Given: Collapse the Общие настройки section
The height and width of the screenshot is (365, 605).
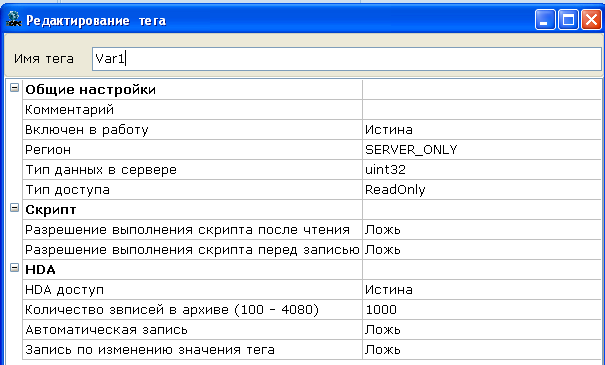Looking at the screenshot, I should (x=14, y=88).
